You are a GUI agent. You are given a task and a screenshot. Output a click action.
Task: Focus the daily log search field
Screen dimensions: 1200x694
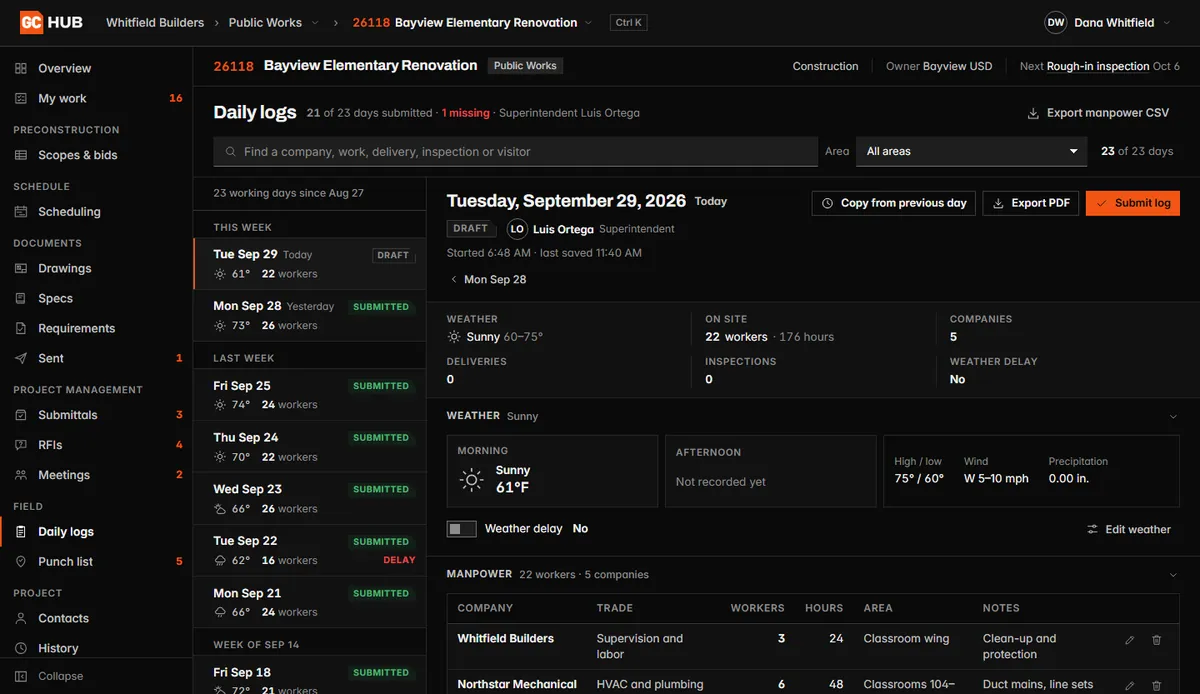click(x=515, y=152)
